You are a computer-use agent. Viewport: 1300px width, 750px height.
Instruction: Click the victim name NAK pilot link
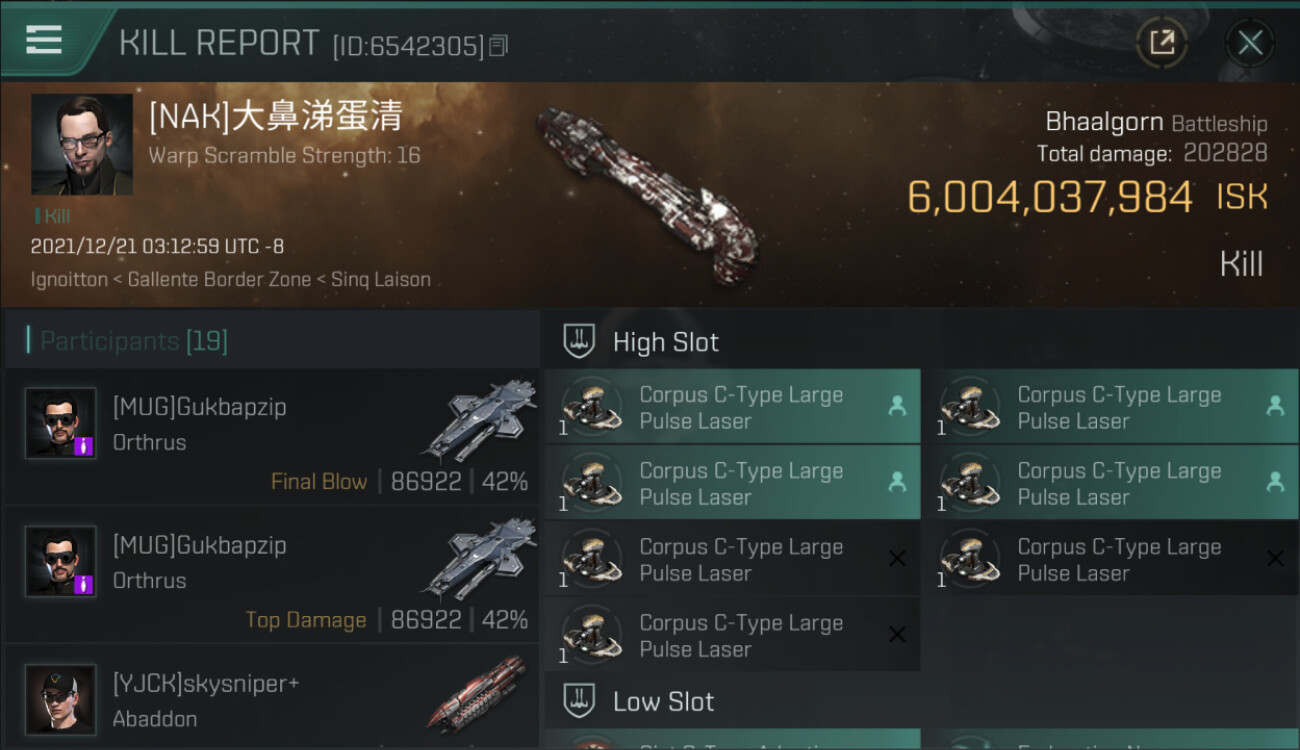[276, 117]
